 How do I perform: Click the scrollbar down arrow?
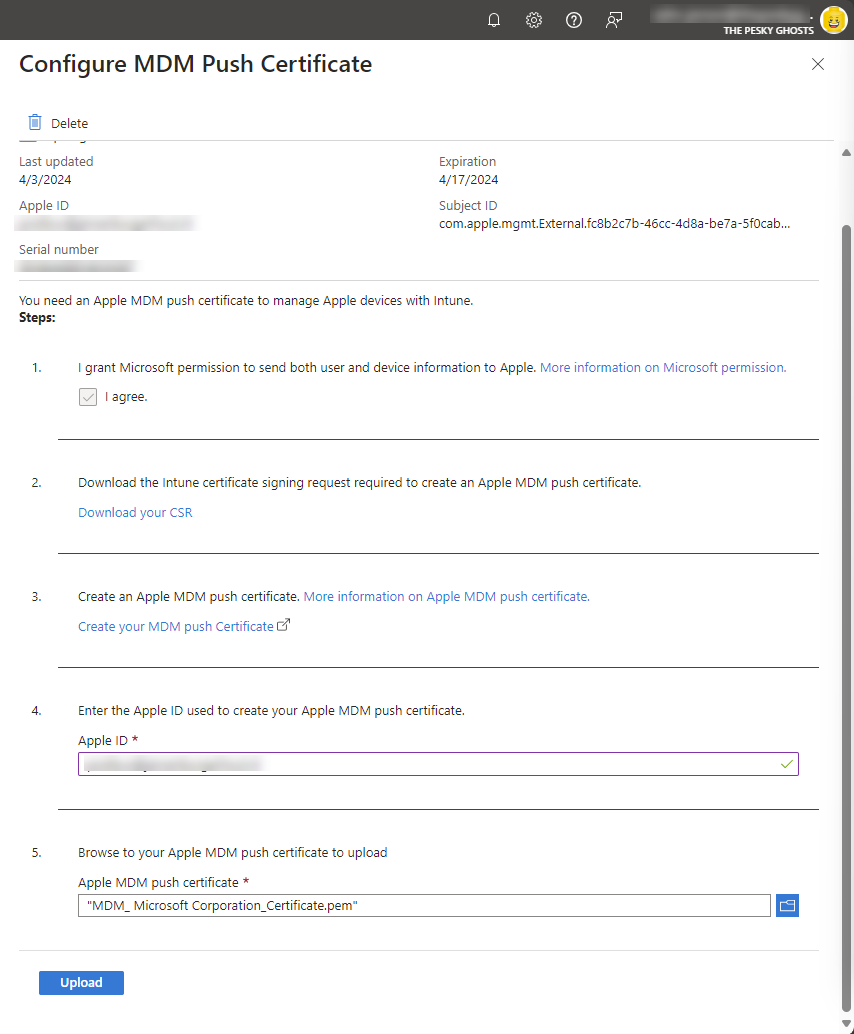847,1023
